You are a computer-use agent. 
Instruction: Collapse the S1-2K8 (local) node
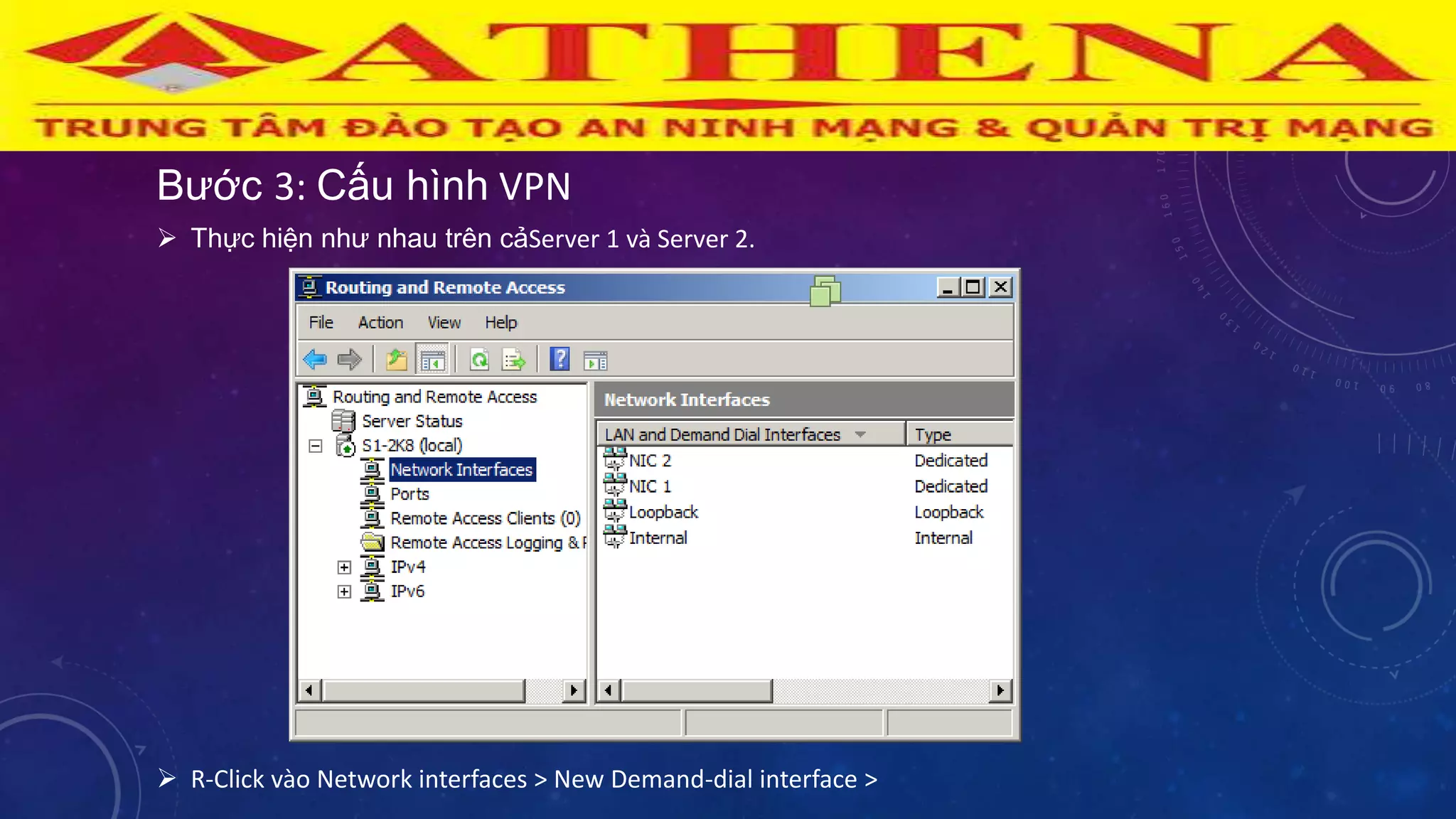tap(316, 446)
